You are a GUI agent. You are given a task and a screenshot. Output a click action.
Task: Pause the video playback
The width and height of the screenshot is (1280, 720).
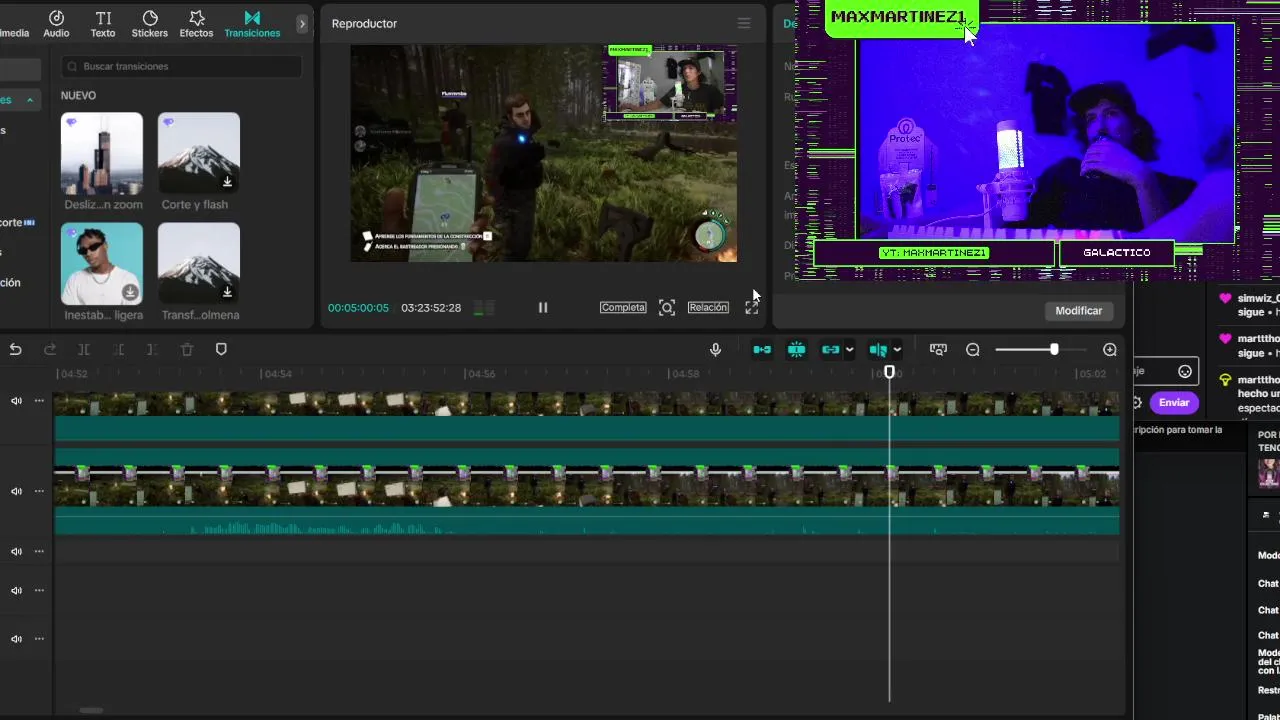(x=543, y=307)
